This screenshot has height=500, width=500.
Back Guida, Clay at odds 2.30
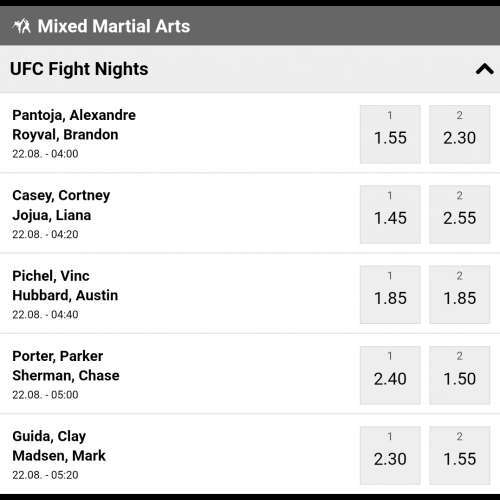coord(390,455)
